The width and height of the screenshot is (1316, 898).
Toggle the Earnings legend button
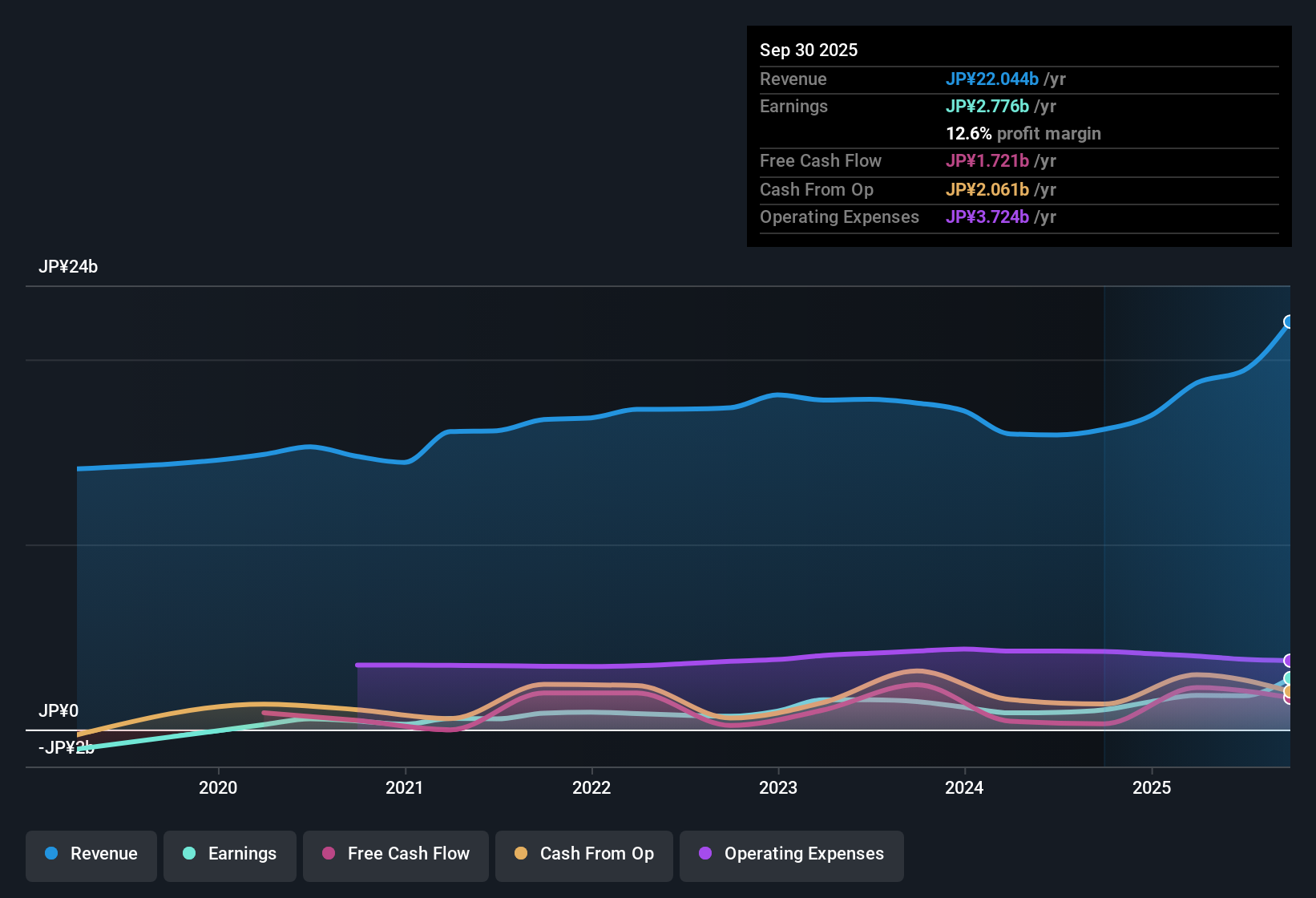(230, 854)
